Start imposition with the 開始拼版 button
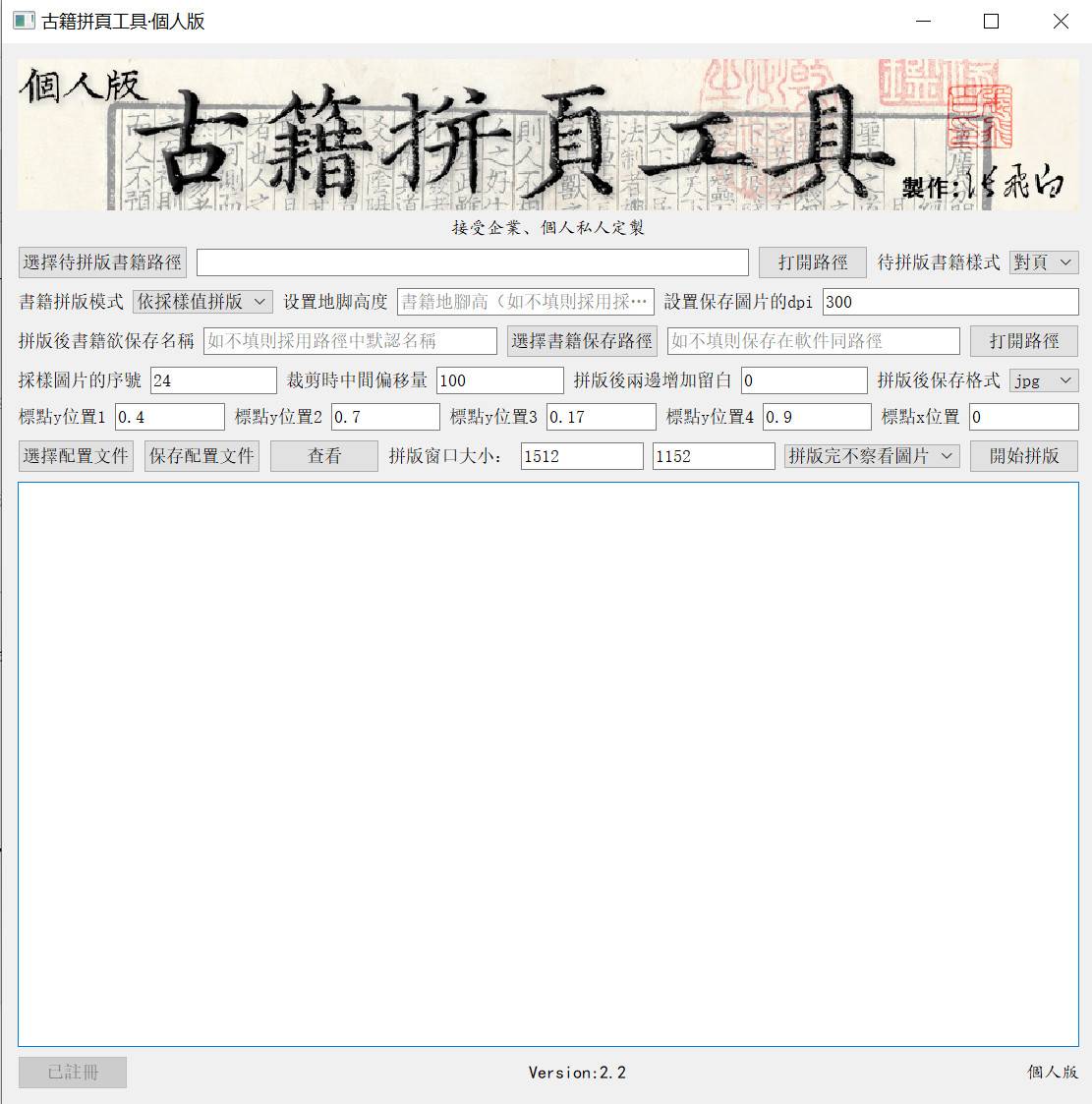The image size is (1092, 1104). [1023, 455]
